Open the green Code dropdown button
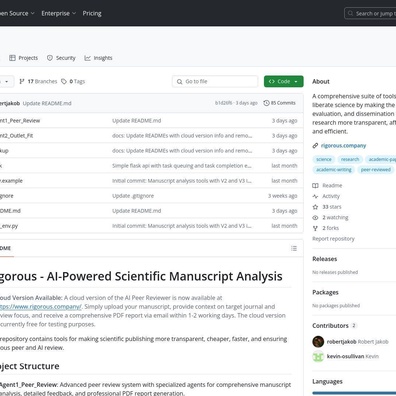 (284, 81)
